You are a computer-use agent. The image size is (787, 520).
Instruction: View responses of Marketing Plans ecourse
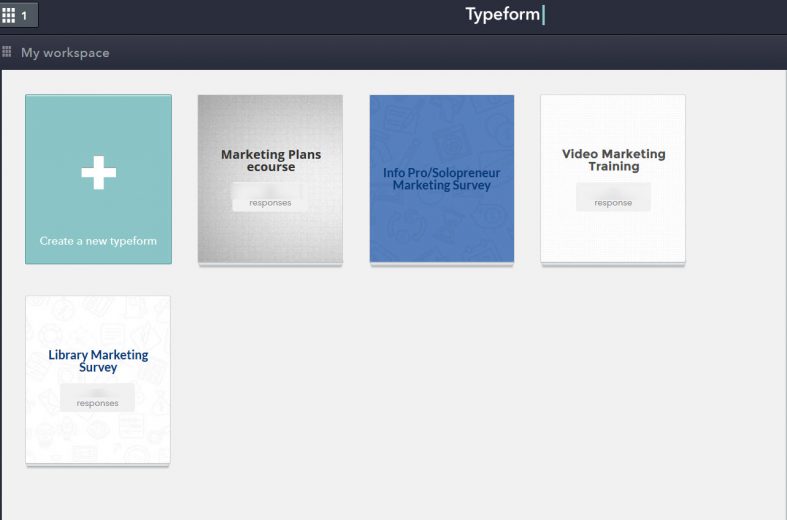(270, 197)
